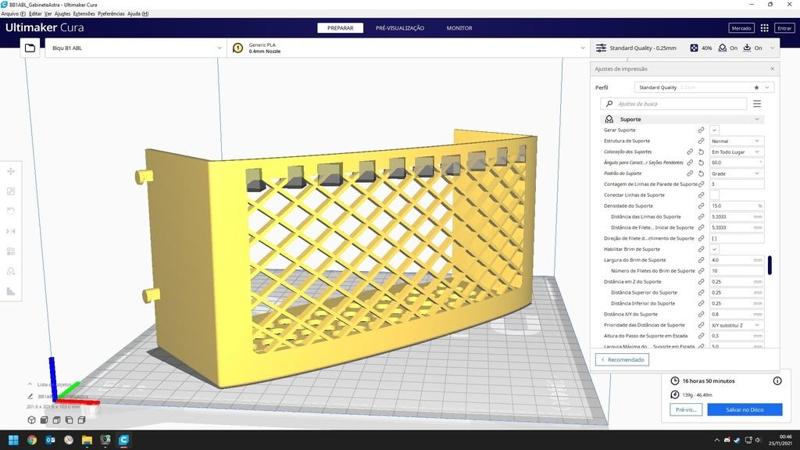Open the Estrutura de Suporte dropdown
This screenshot has height=450, width=800.
[736, 141]
